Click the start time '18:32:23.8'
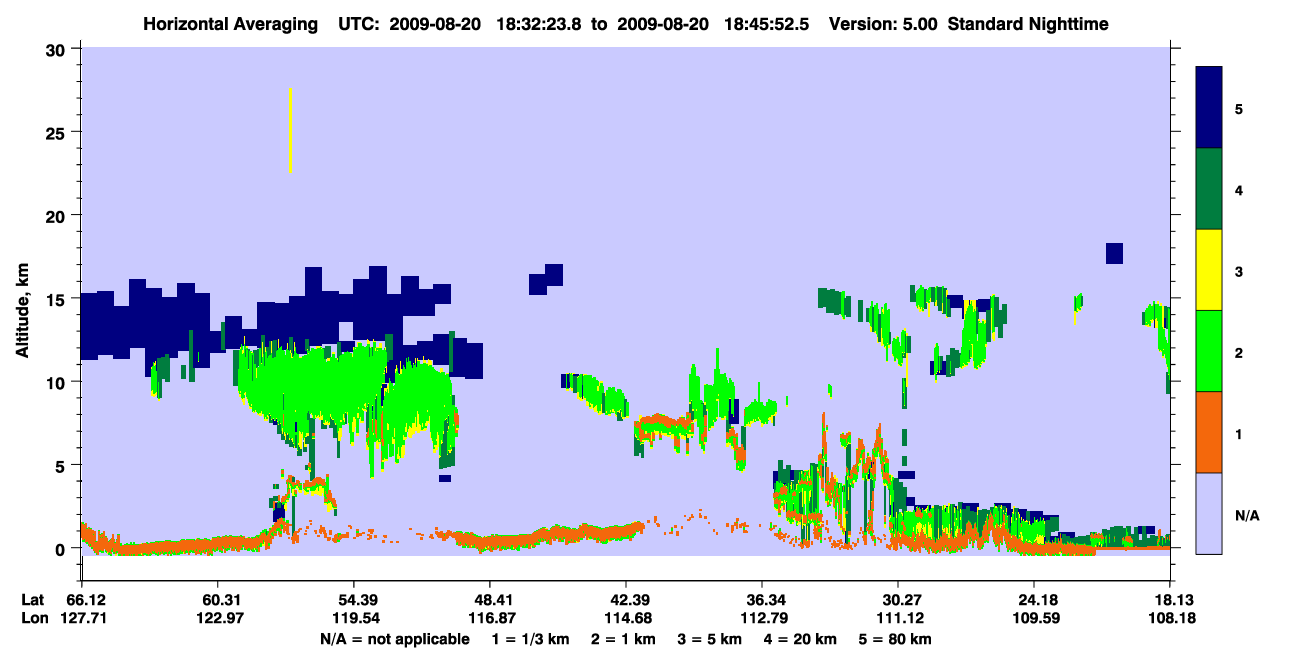 pyautogui.click(x=539, y=23)
